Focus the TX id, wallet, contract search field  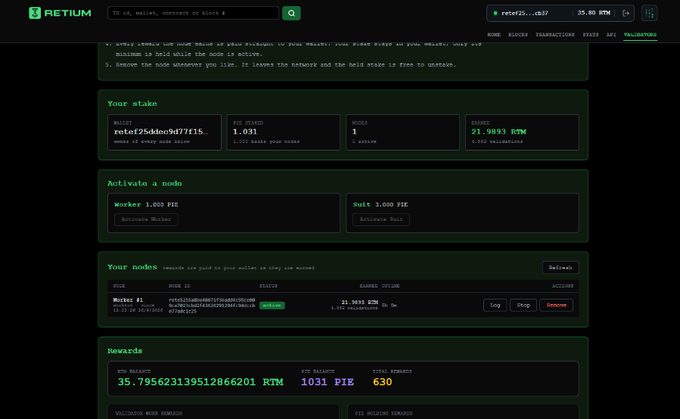[x=193, y=13]
